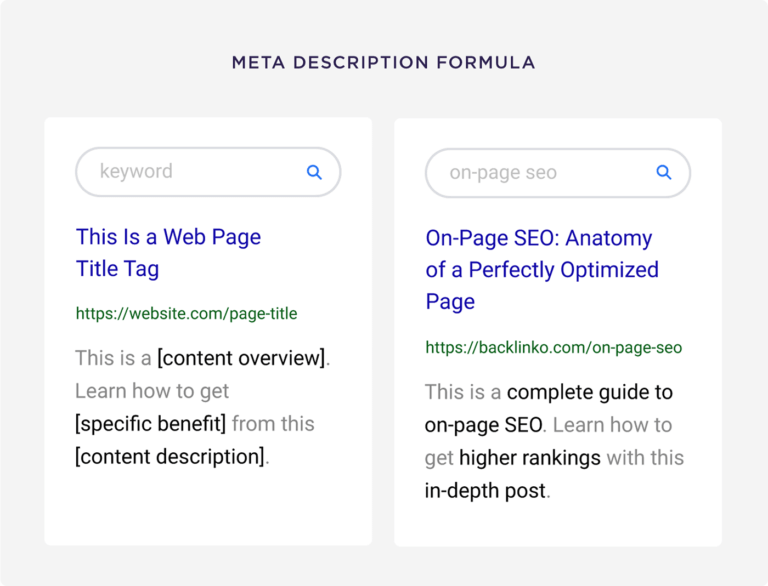Focus the search field containing 'on-page seo'
768x586 pixels.
tap(540, 172)
